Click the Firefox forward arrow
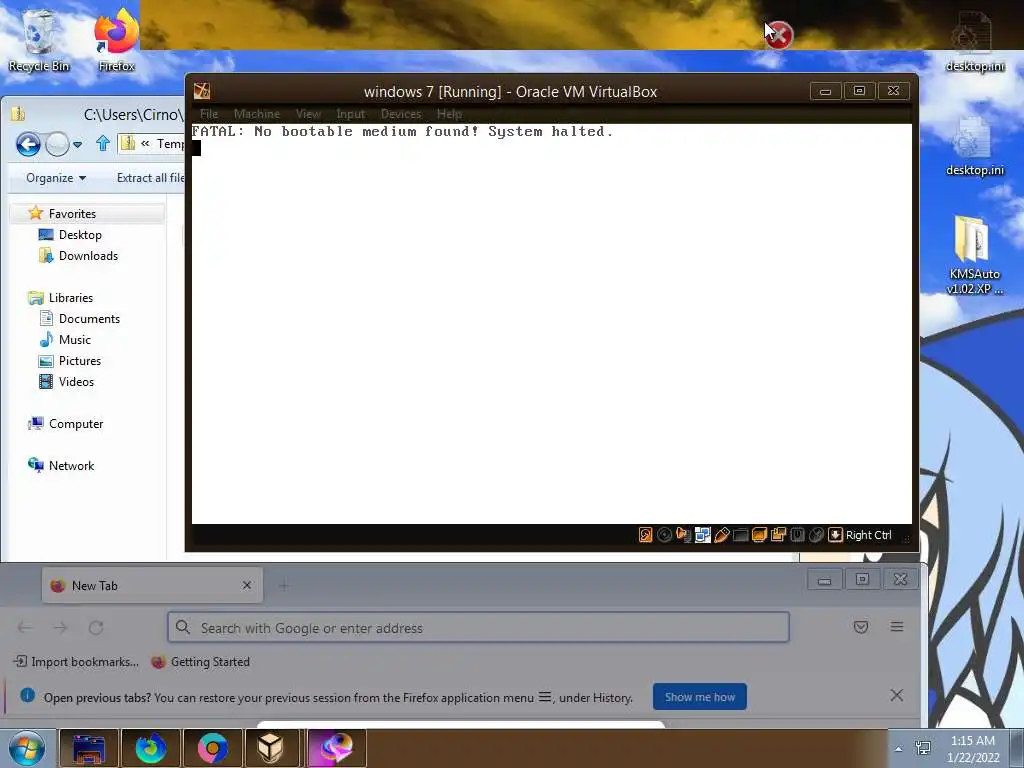Image resolution: width=1024 pixels, height=768 pixels. (x=60, y=628)
